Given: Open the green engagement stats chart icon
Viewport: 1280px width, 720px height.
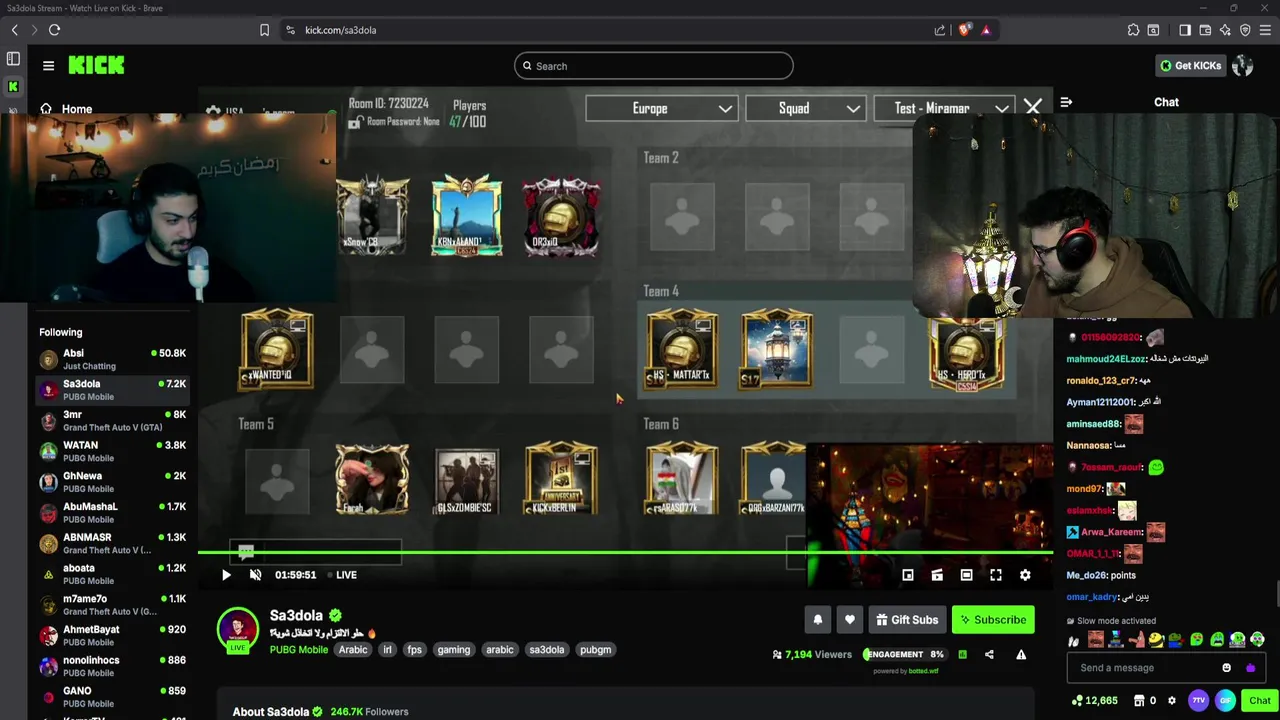Looking at the screenshot, I should [962, 655].
